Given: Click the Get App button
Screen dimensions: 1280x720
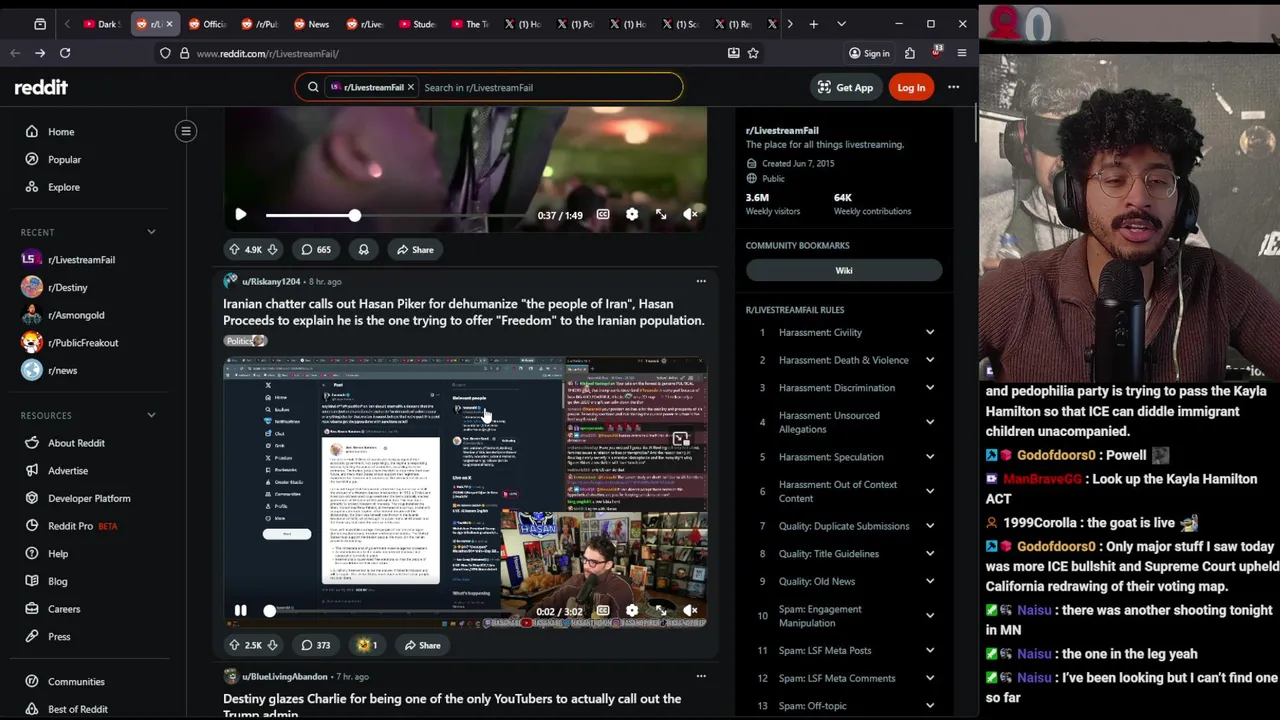Looking at the screenshot, I should pyautogui.click(x=845, y=87).
